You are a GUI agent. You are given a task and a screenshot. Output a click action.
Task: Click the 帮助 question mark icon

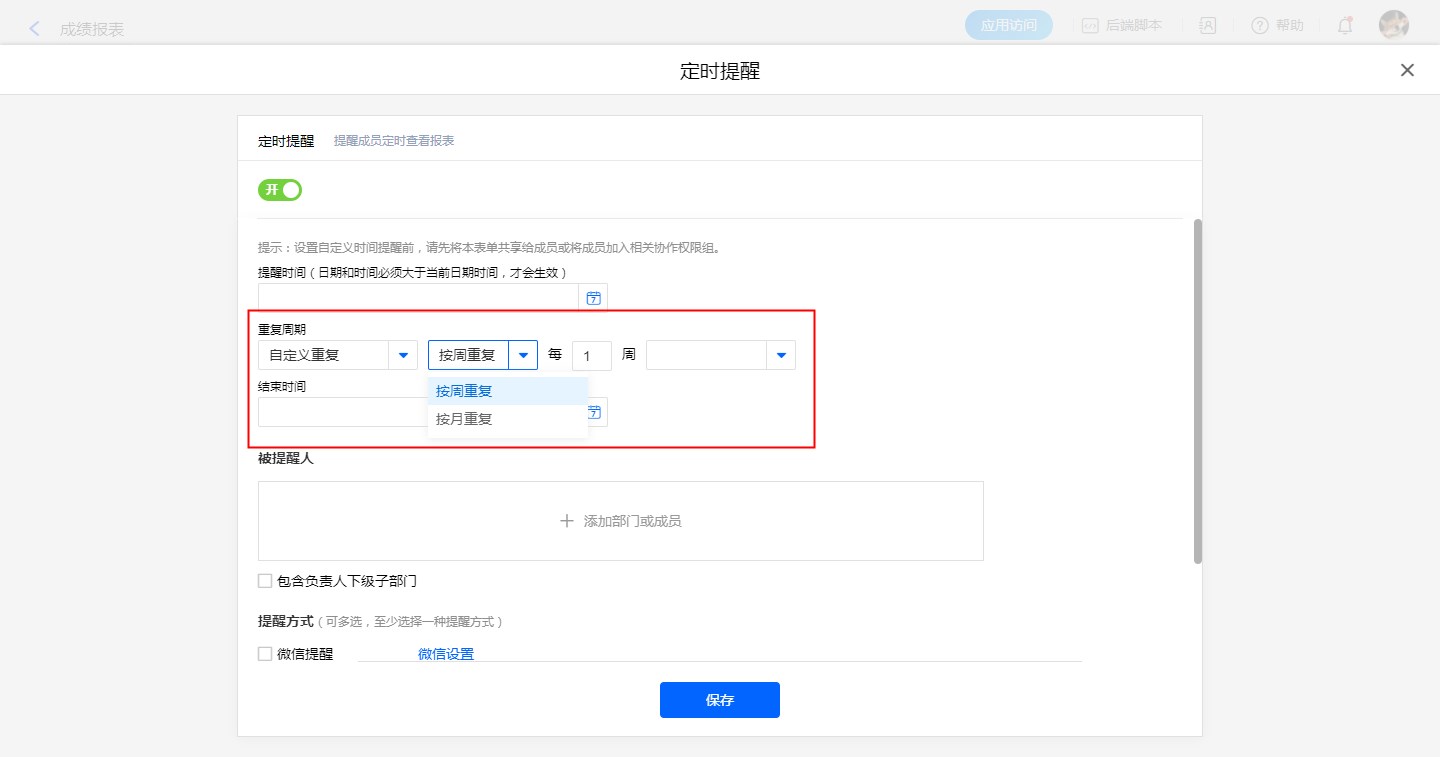tap(1259, 26)
